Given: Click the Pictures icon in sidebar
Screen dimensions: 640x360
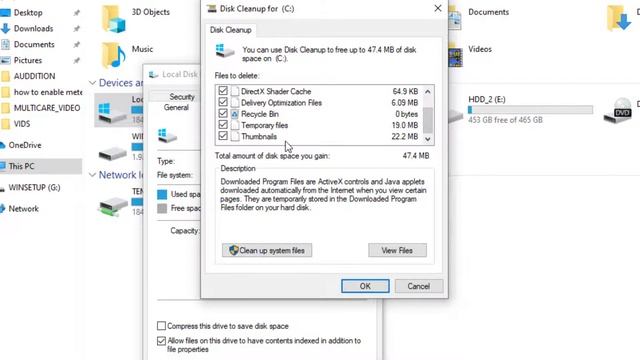Looking at the screenshot, I should (5, 60).
